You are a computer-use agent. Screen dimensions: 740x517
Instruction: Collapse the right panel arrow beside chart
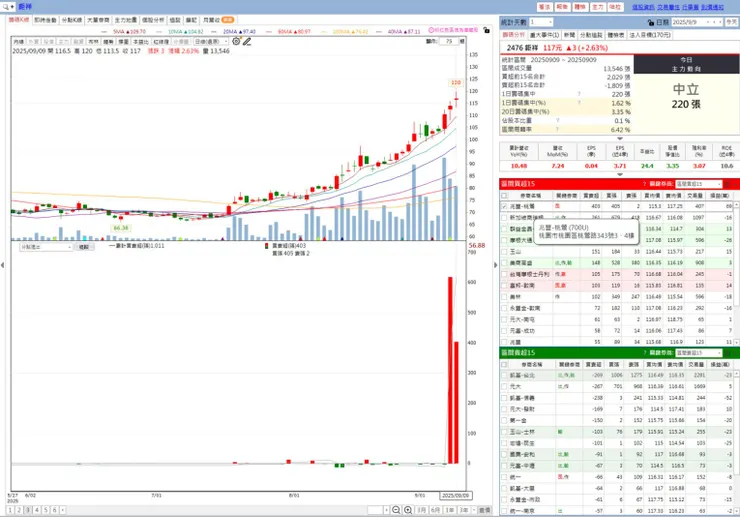click(495, 265)
